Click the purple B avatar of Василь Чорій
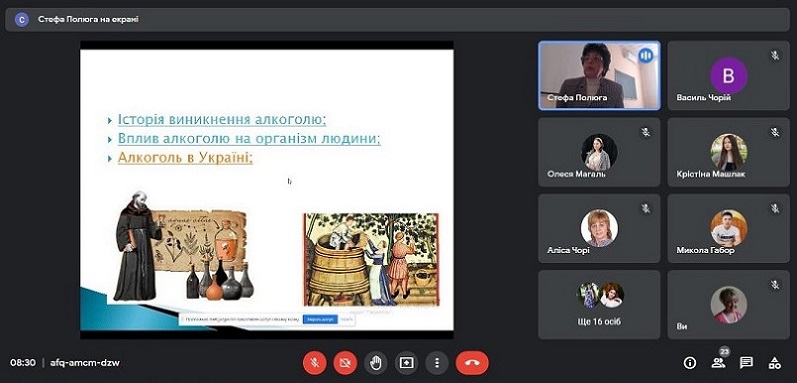 [728, 75]
